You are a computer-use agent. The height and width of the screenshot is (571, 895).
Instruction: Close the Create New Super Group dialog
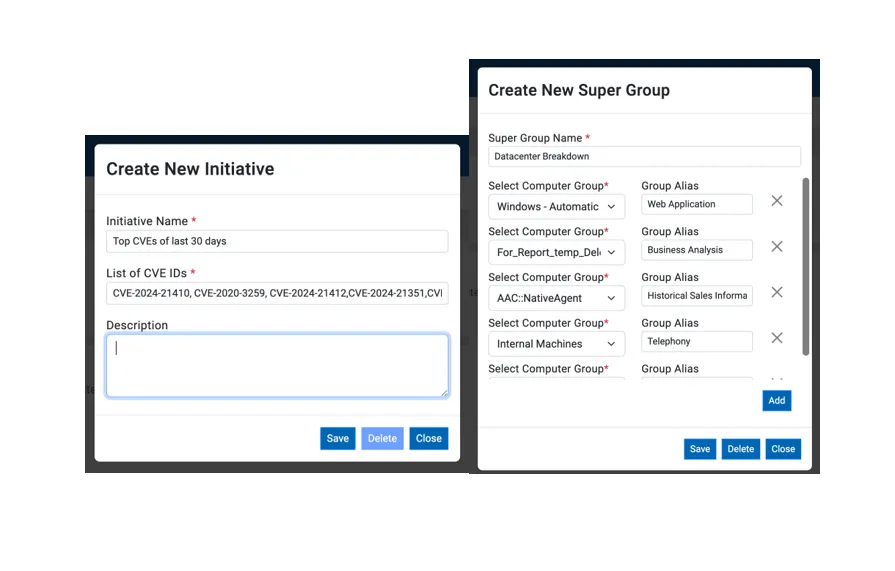[x=783, y=449]
